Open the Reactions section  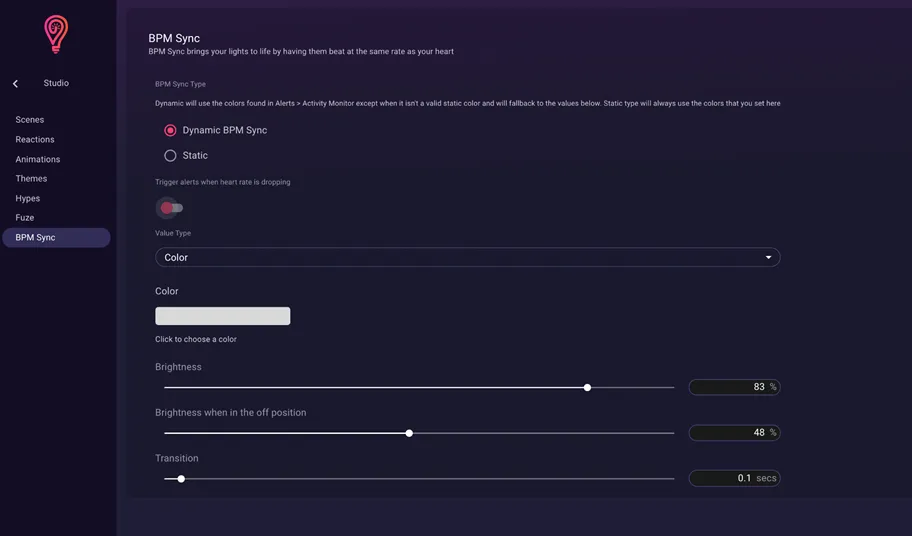click(x=35, y=140)
